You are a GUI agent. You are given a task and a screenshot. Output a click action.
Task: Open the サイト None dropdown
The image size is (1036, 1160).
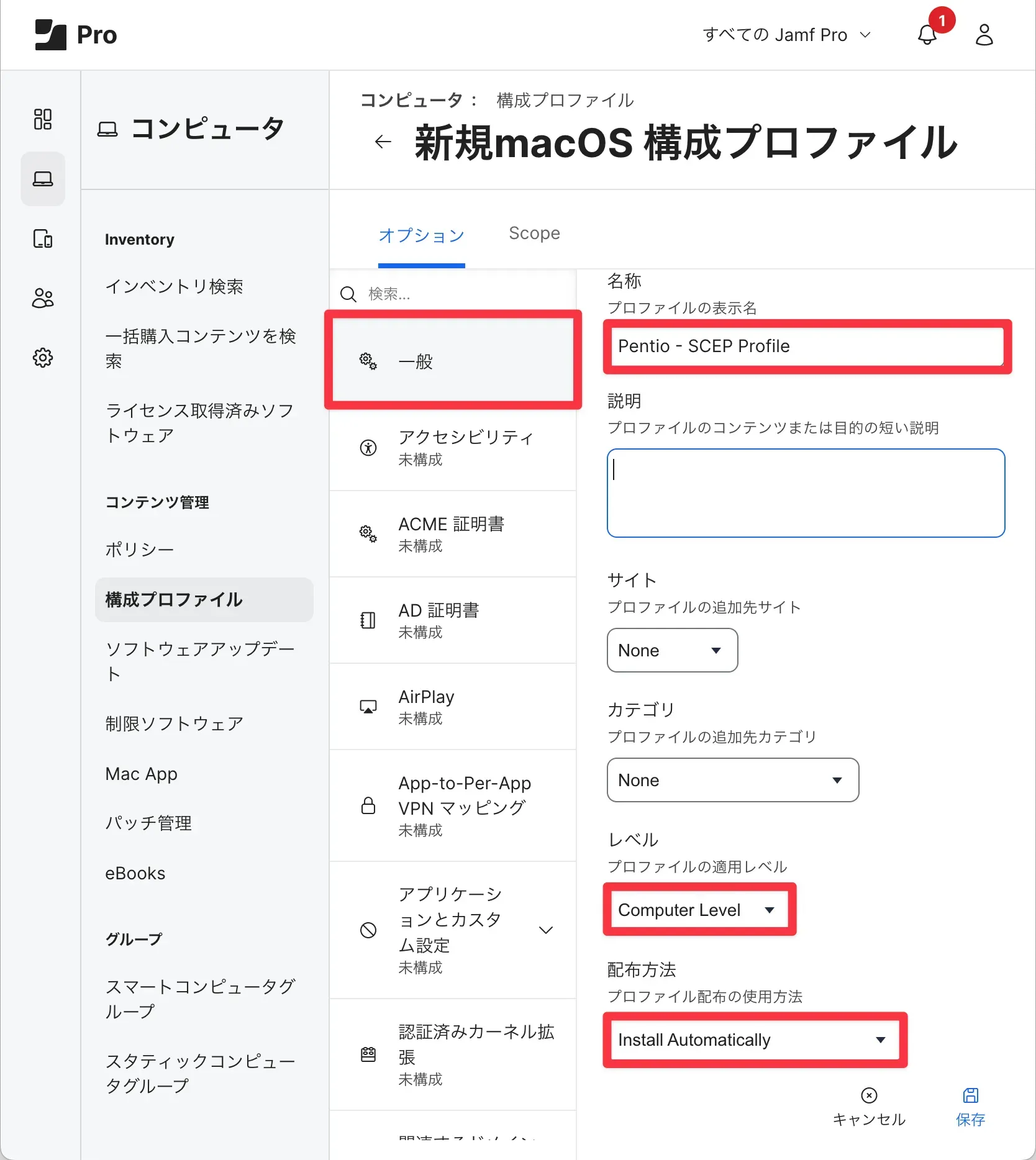click(671, 650)
